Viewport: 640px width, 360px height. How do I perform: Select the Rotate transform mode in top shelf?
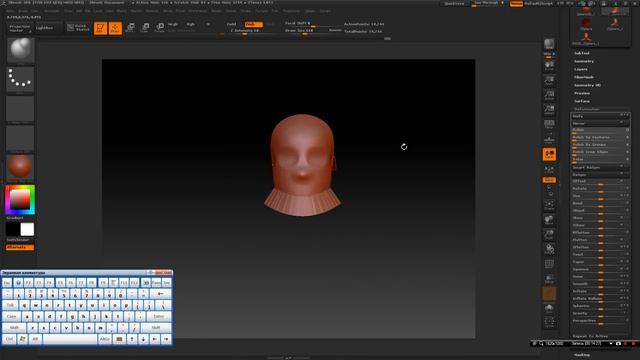[x=160, y=28]
